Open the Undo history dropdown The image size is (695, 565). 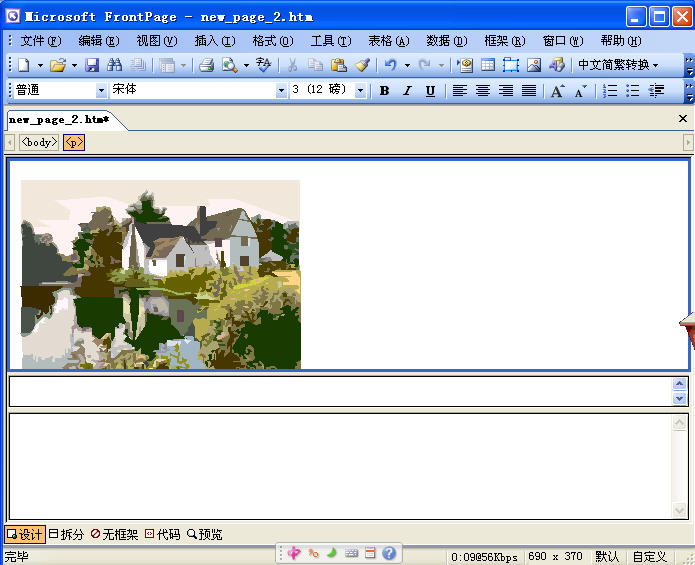(407, 65)
